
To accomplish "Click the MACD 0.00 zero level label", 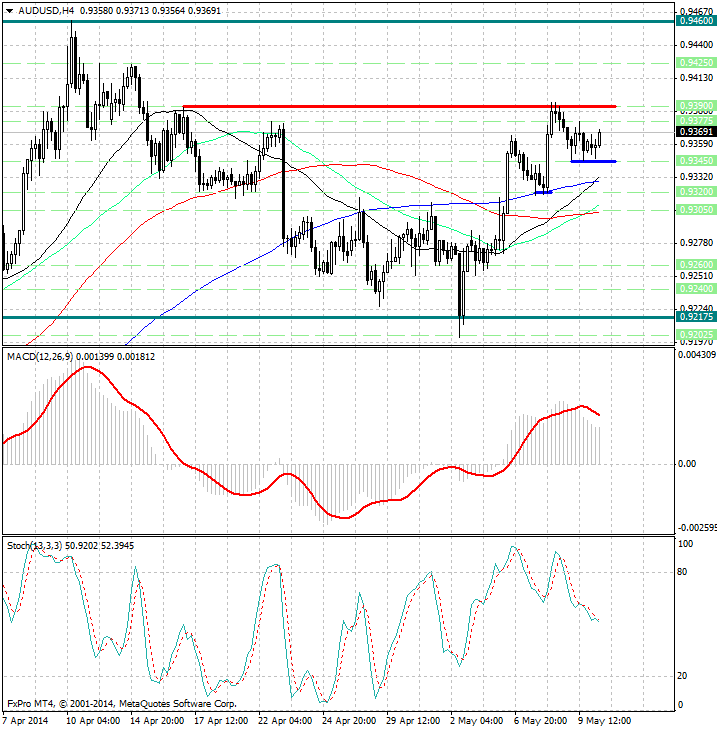I will coord(687,464).
